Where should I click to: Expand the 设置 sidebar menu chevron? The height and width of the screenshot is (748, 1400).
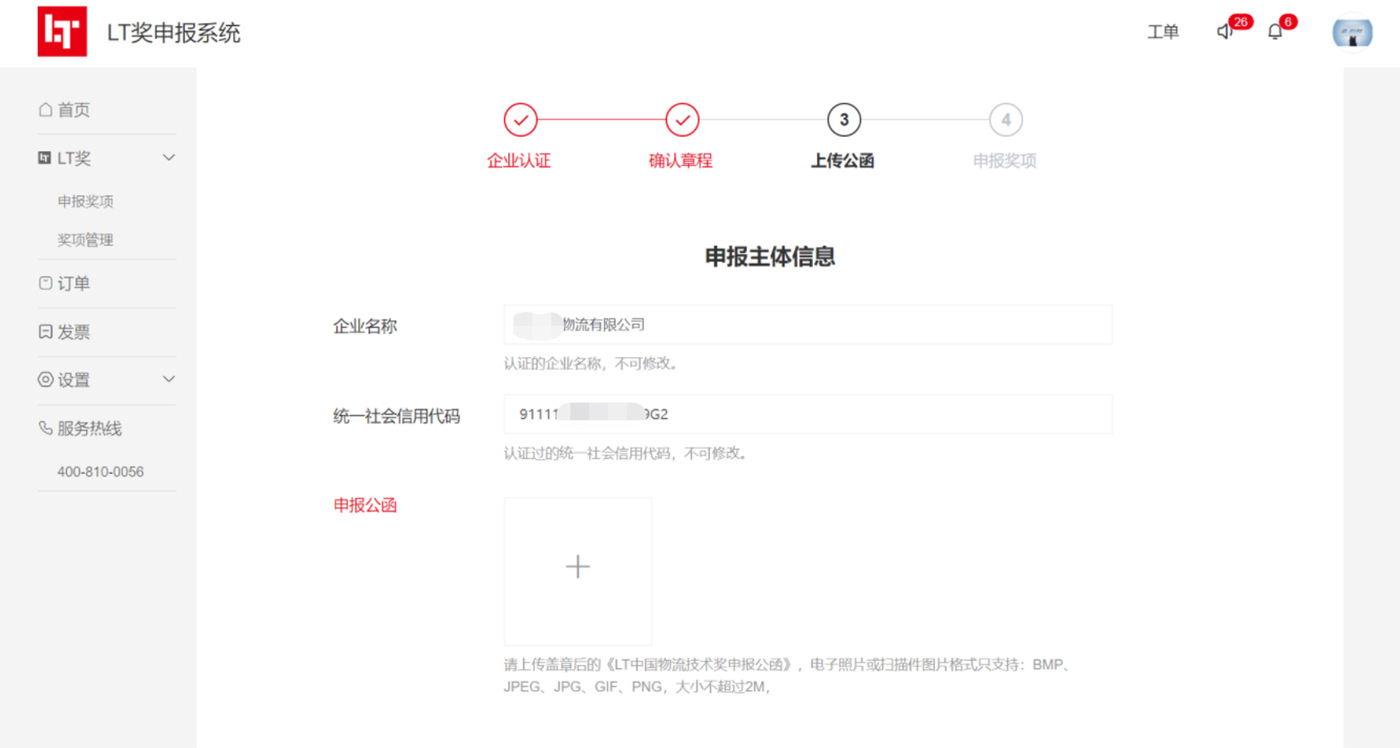click(169, 379)
